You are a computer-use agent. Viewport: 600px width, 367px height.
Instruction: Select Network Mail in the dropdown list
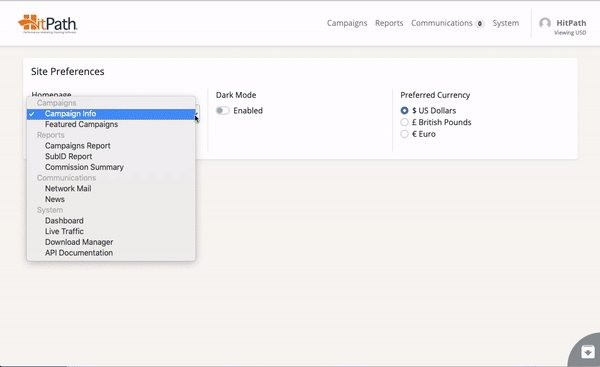coord(111,189)
